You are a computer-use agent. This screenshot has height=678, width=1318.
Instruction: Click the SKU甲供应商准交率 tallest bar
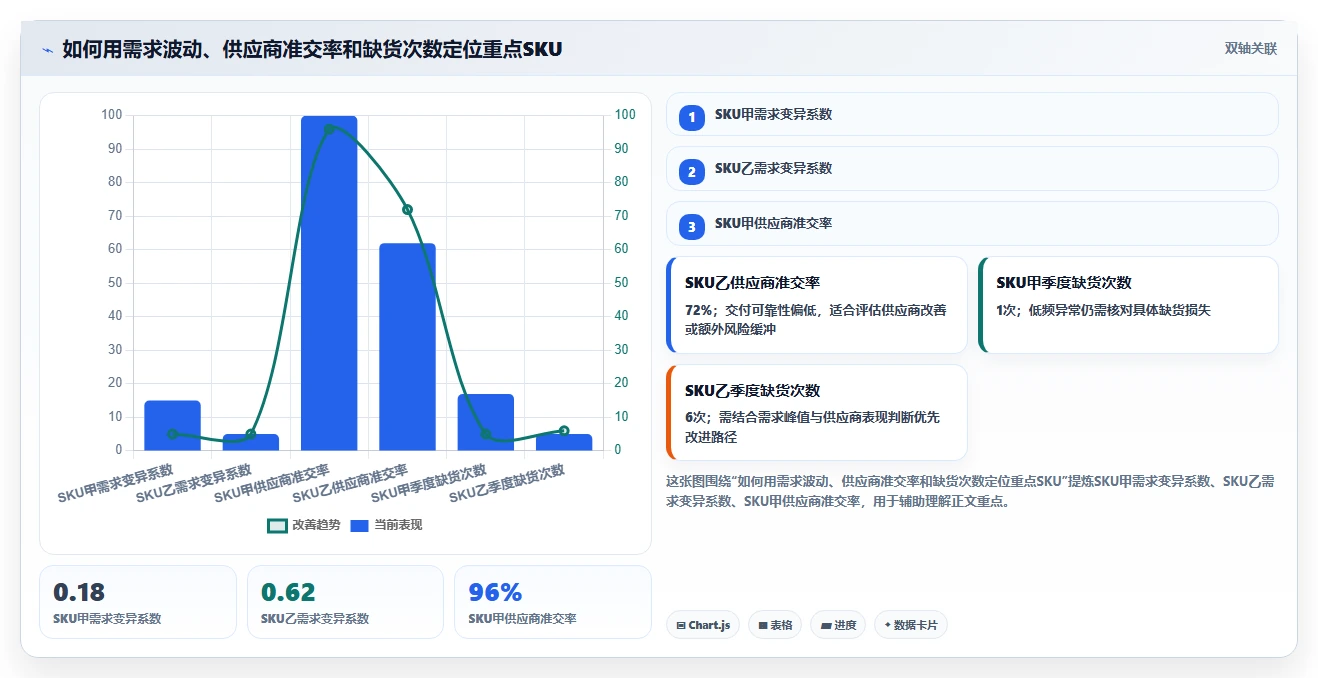[x=329, y=283]
